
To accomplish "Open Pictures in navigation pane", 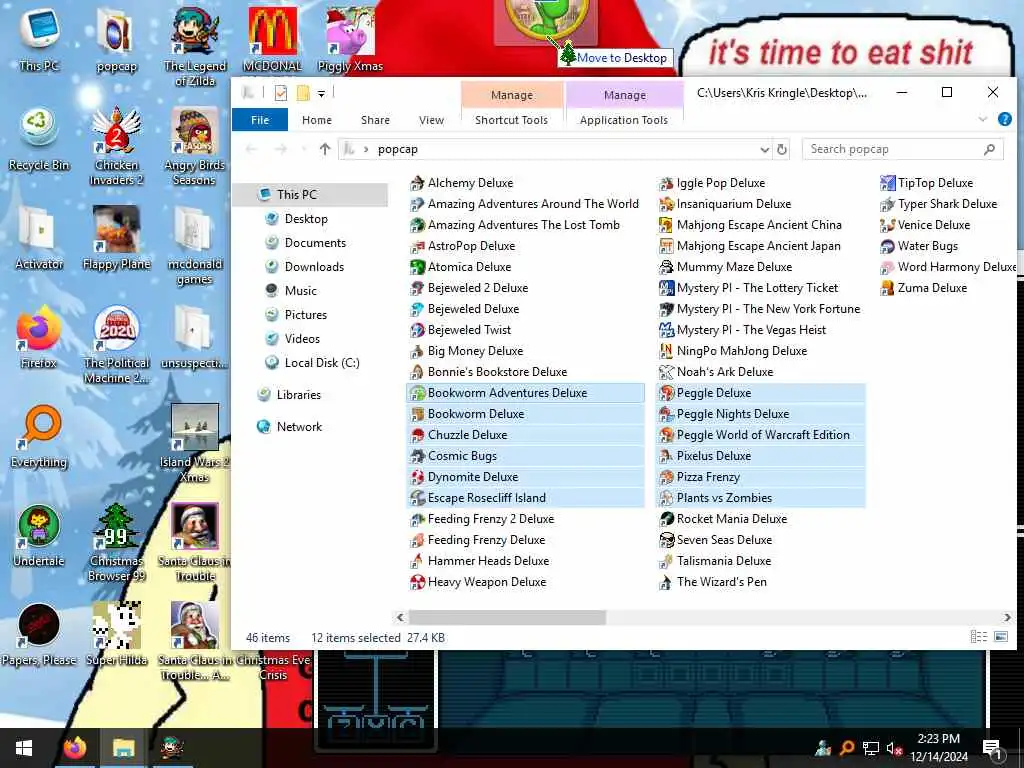I will (305, 315).
